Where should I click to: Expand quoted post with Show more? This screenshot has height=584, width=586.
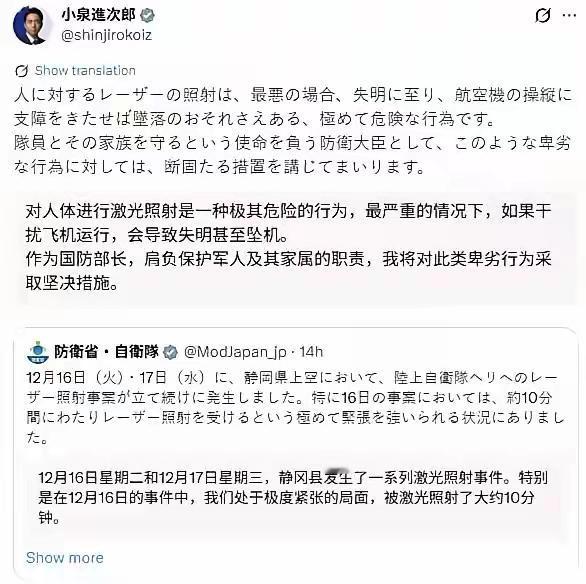coord(65,558)
